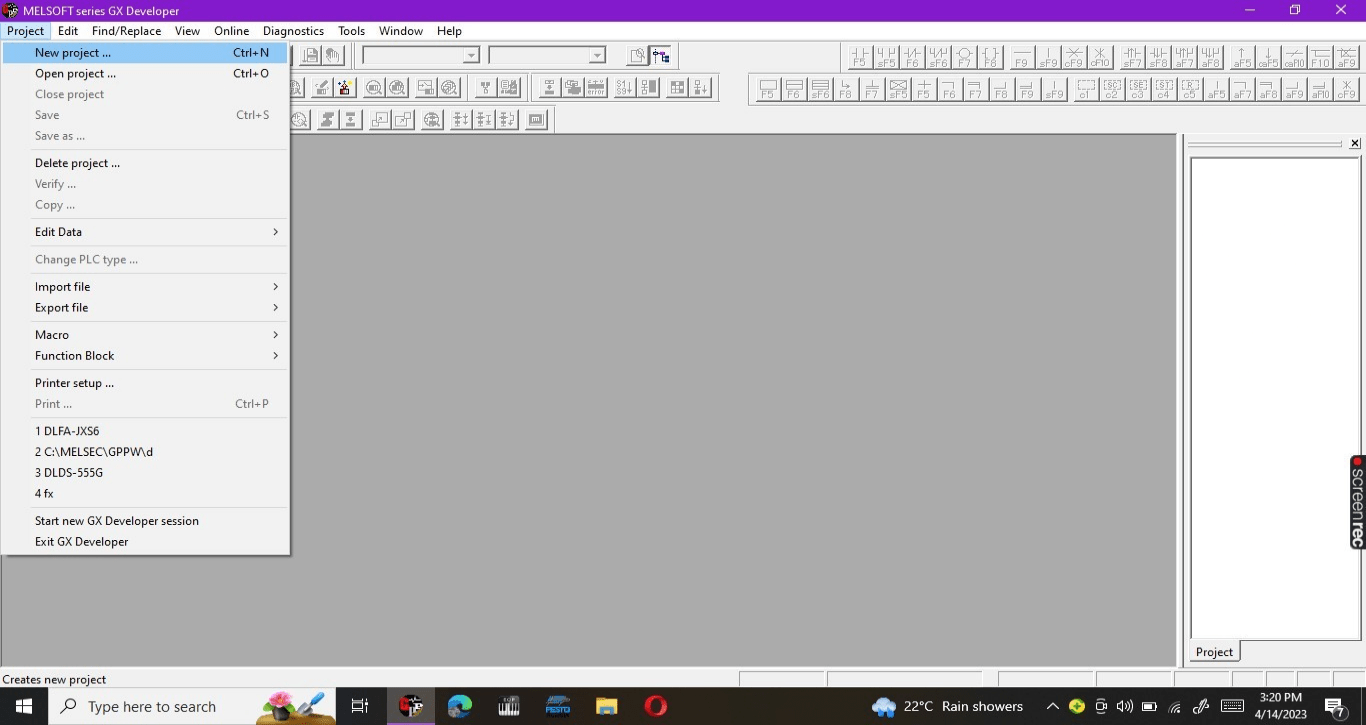Screen dimensions: 1366x725
Task: Toggle the project data list tree icon
Action: (x=661, y=56)
